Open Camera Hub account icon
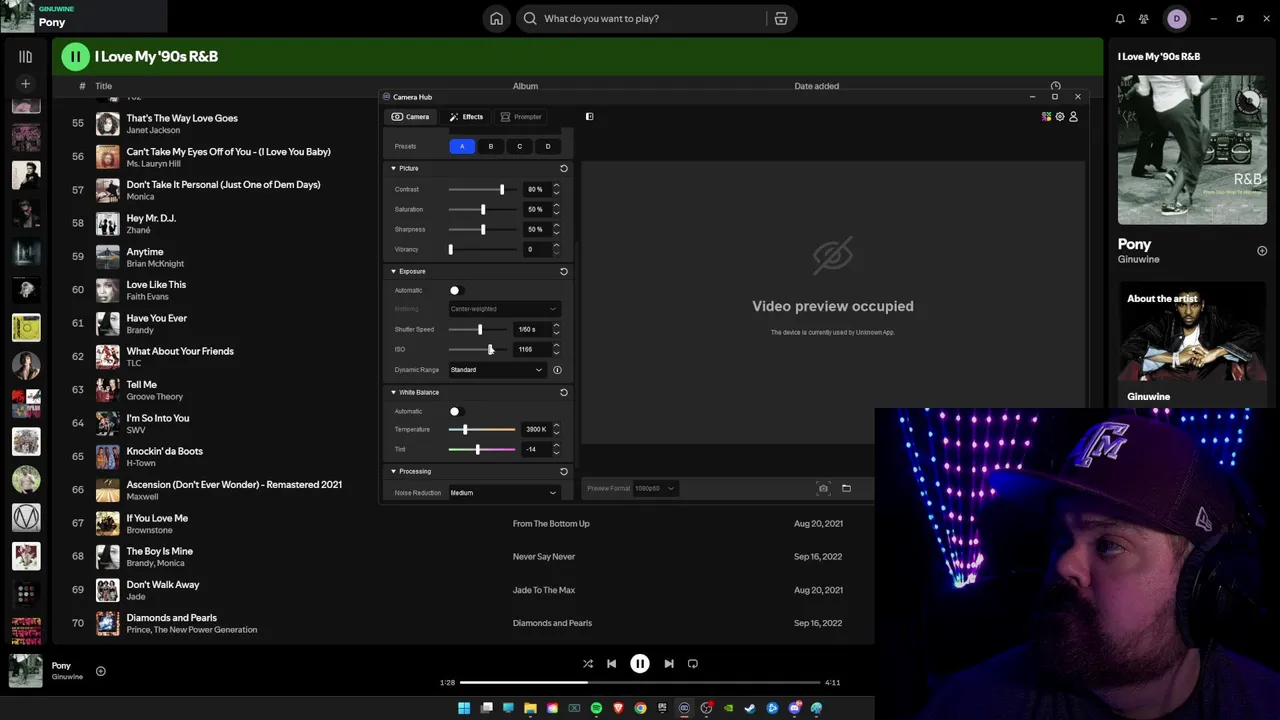Viewport: 1280px width, 720px height. (1073, 117)
